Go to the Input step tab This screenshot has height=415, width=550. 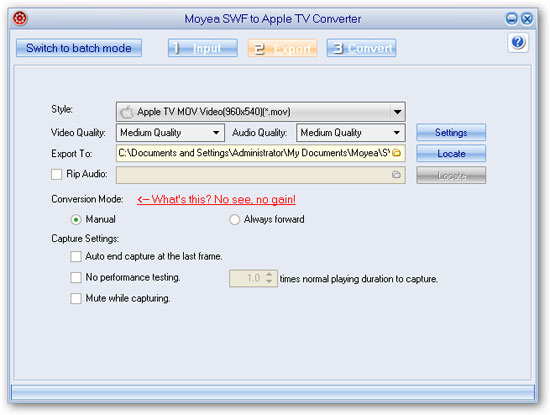203,48
